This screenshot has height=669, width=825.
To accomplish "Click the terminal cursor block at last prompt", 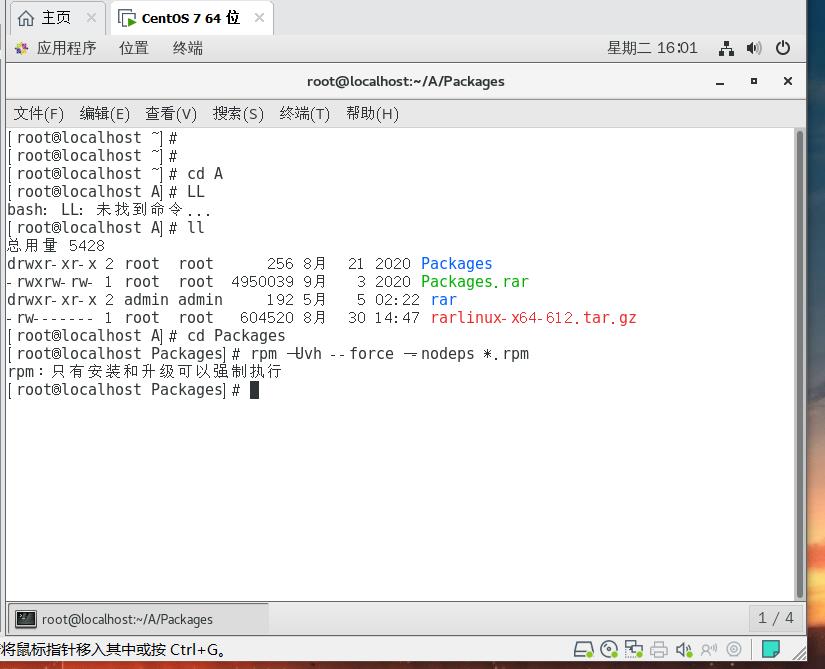I will click(254, 390).
